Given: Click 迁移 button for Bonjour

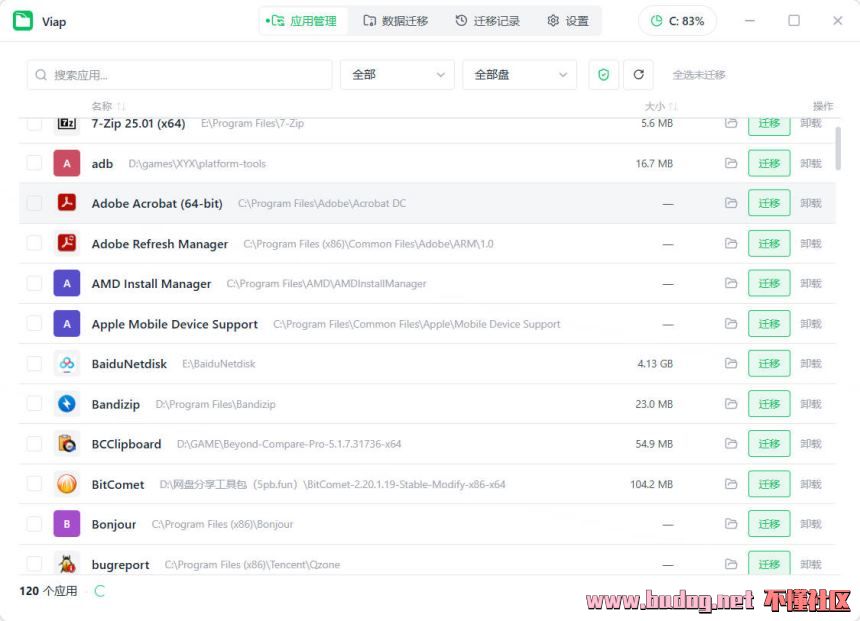Looking at the screenshot, I should (769, 524).
